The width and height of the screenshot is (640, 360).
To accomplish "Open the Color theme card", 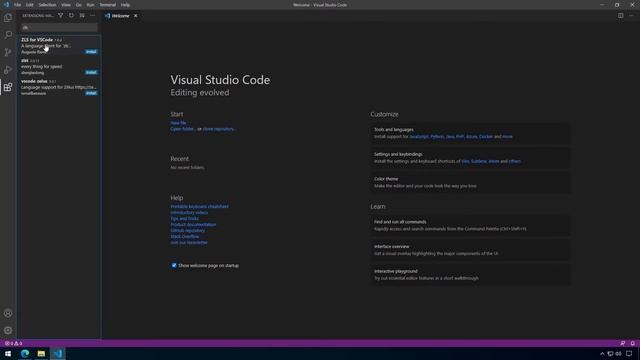I will click(x=471, y=182).
